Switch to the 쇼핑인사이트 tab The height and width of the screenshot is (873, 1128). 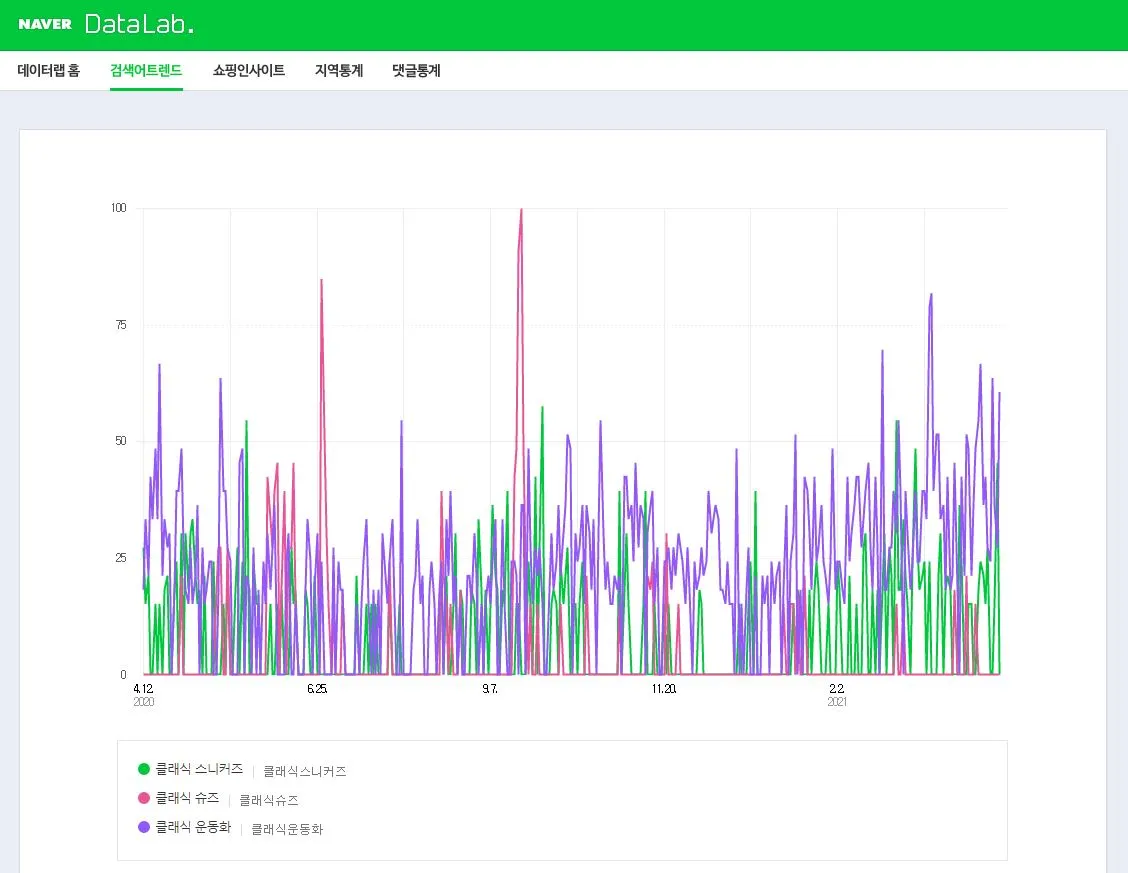(x=249, y=70)
